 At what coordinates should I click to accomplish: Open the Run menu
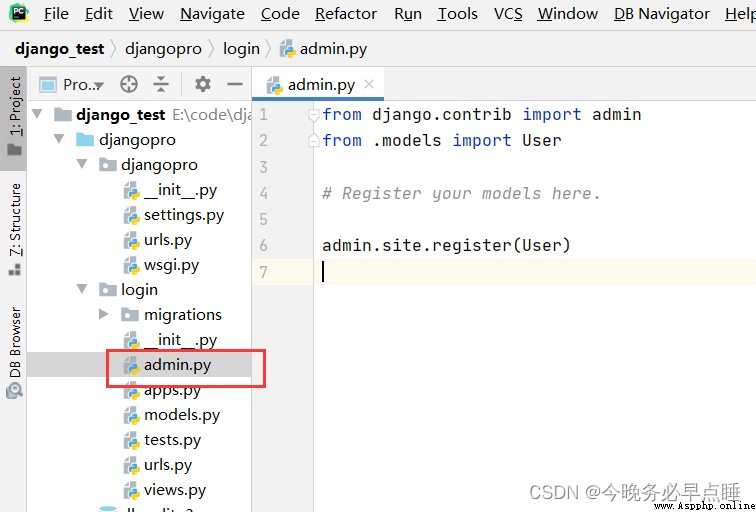(407, 14)
